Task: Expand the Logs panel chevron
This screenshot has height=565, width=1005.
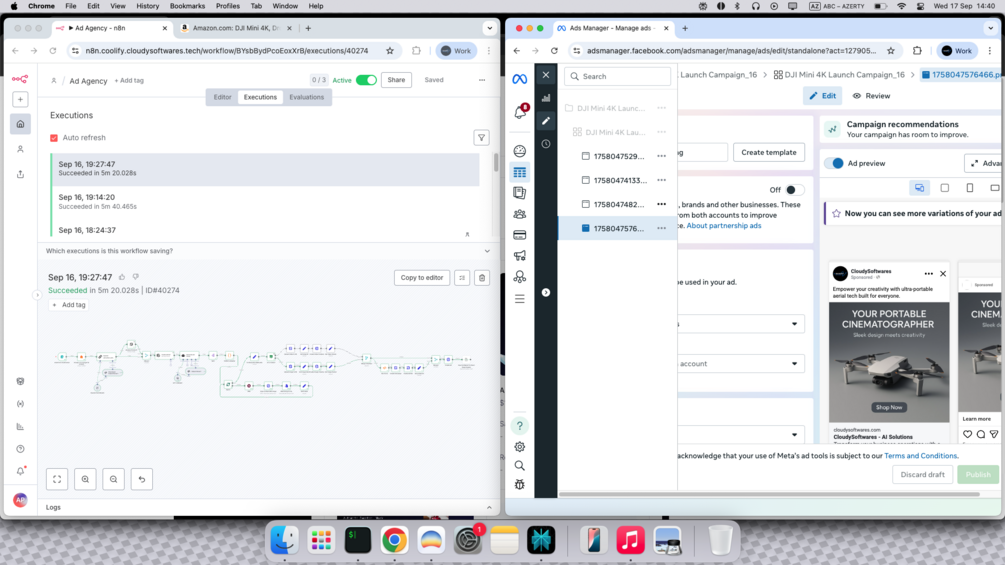Action: tap(489, 507)
